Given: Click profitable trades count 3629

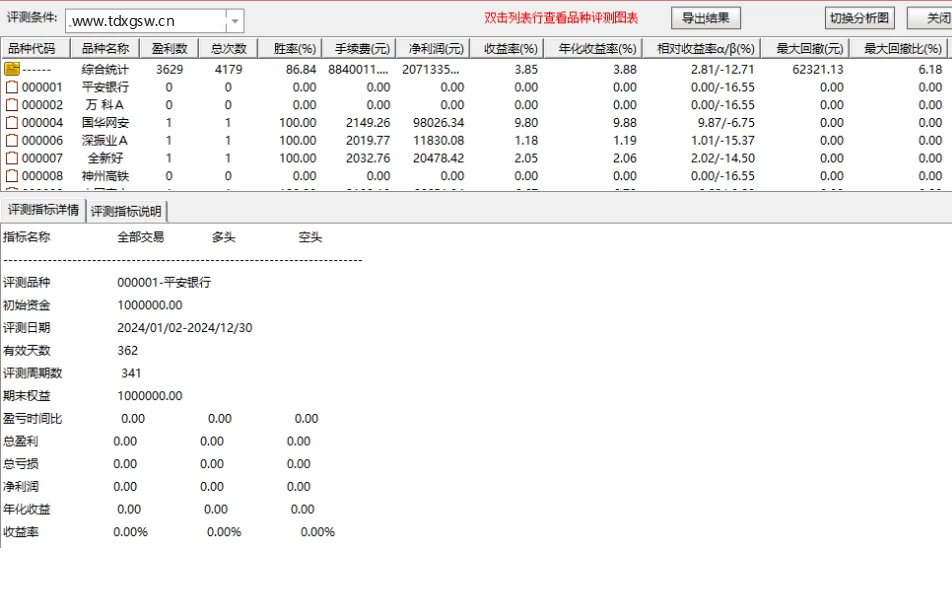Looking at the screenshot, I should 169,70.
